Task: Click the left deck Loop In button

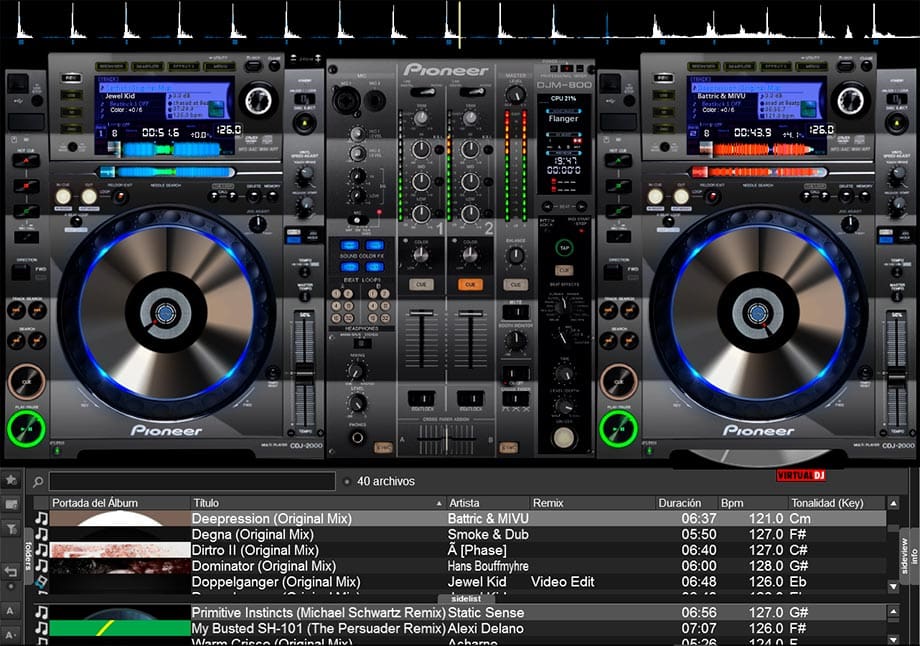Action: (x=63, y=197)
